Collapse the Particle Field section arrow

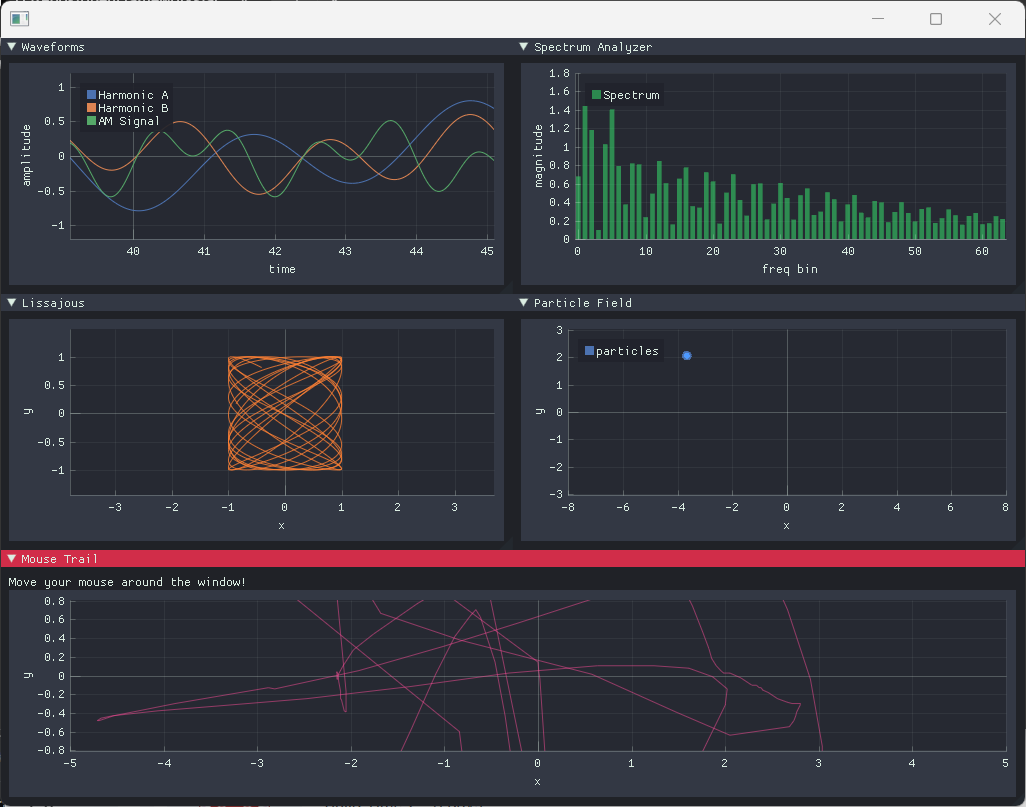[523, 302]
